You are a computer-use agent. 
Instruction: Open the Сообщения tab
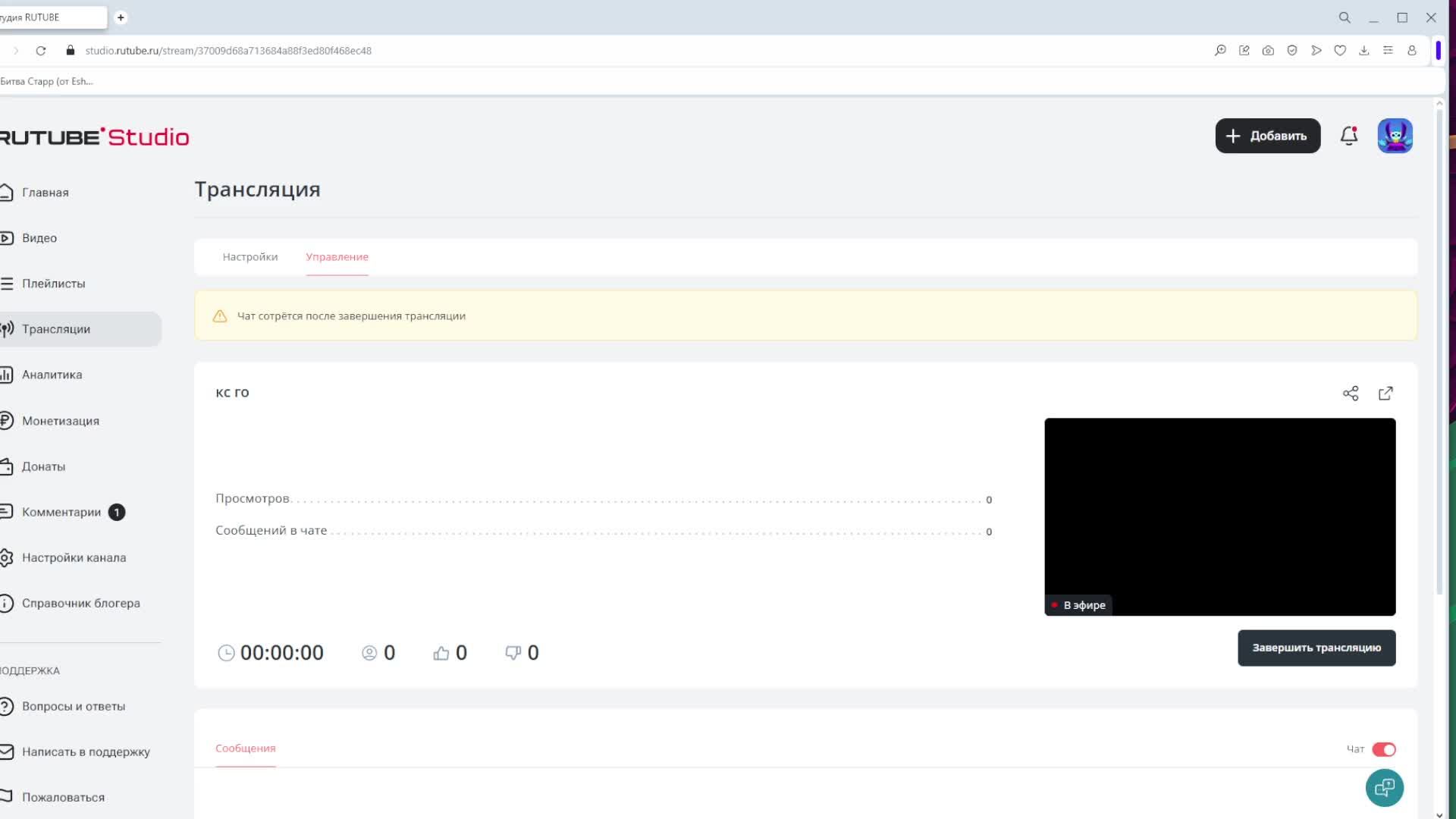[245, 748]
